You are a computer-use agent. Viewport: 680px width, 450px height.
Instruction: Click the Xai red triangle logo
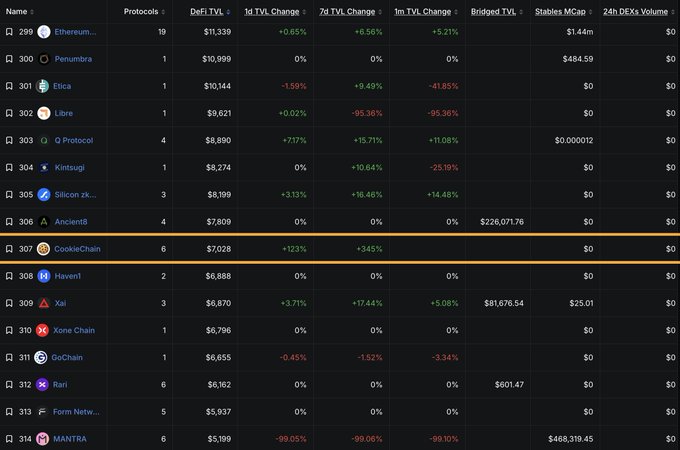coord(44,303)
